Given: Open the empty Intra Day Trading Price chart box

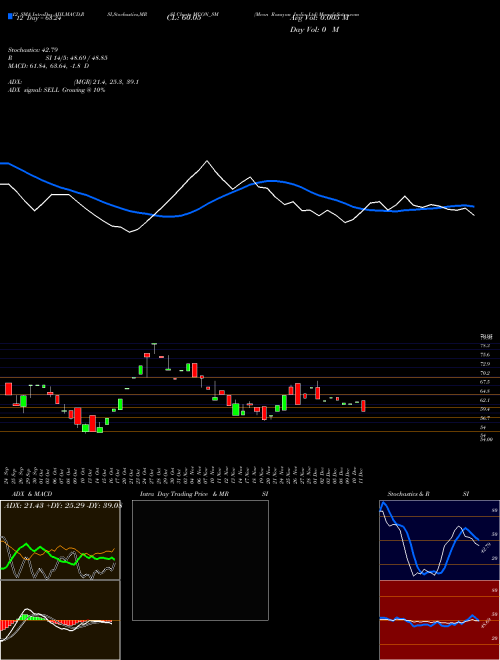Looking at the screenshot, I should click(x=200, y=560).
